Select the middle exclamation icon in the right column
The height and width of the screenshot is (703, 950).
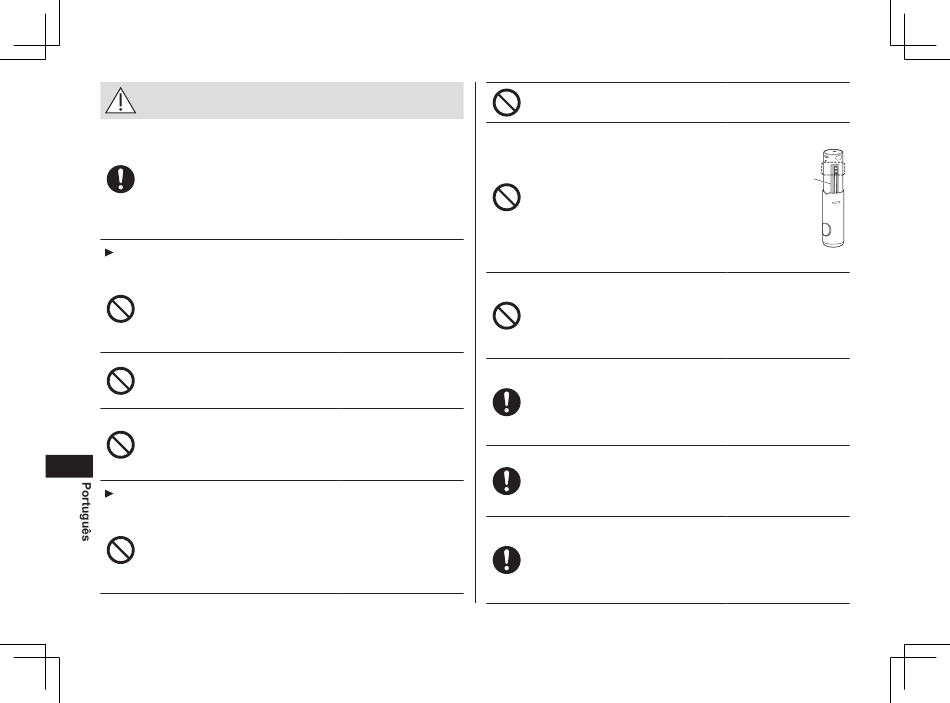tap(507, 481)
